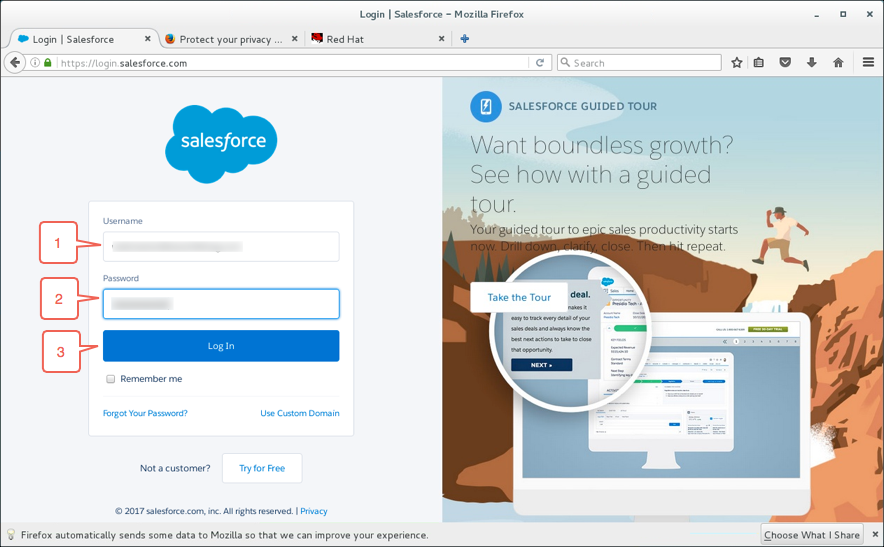The height and width of the screenshot is (547, 884).
Task: Close the Red Hat tab
Action: point(441,39)
